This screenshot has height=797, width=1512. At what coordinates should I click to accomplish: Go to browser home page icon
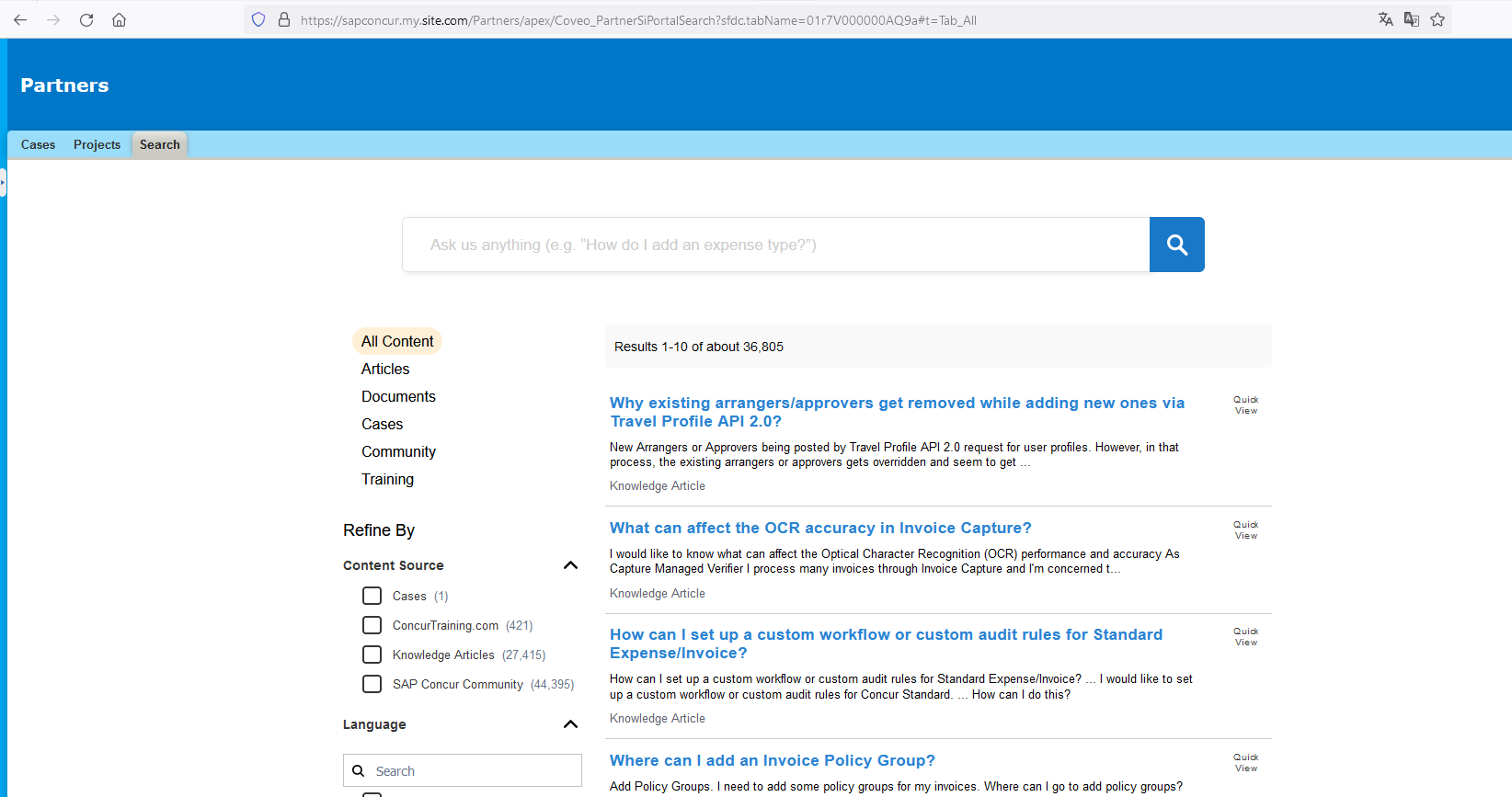tap(120, 19)
